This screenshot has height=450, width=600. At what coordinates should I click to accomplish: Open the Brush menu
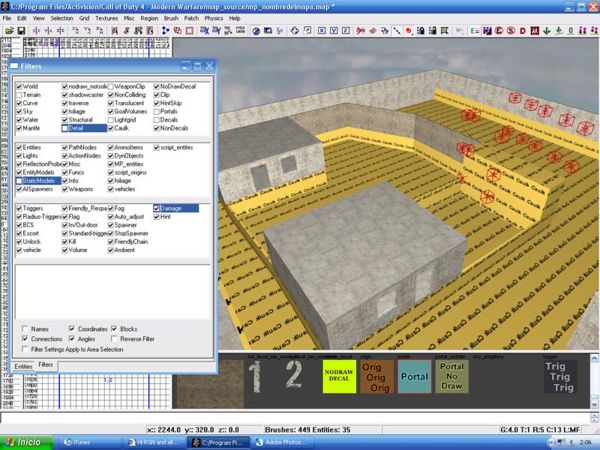[x=171, y=18]
